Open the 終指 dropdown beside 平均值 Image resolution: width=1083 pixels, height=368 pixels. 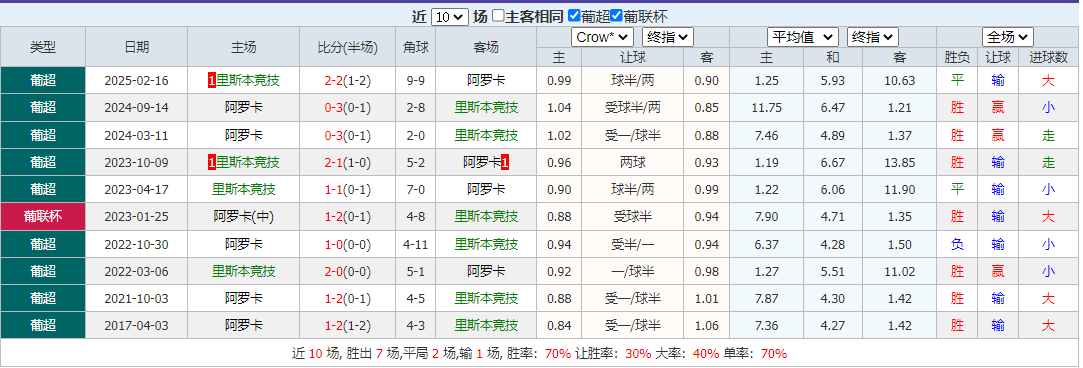coord(872,37)
